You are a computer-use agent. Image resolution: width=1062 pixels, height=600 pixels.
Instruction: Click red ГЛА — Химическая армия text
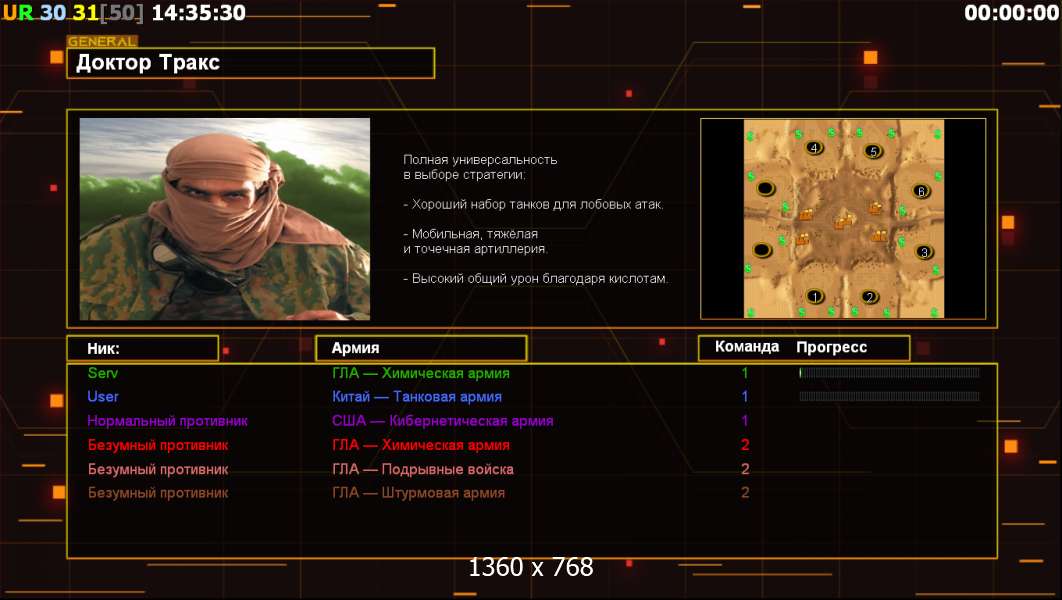pyautogui.click(x=421, y=445)
